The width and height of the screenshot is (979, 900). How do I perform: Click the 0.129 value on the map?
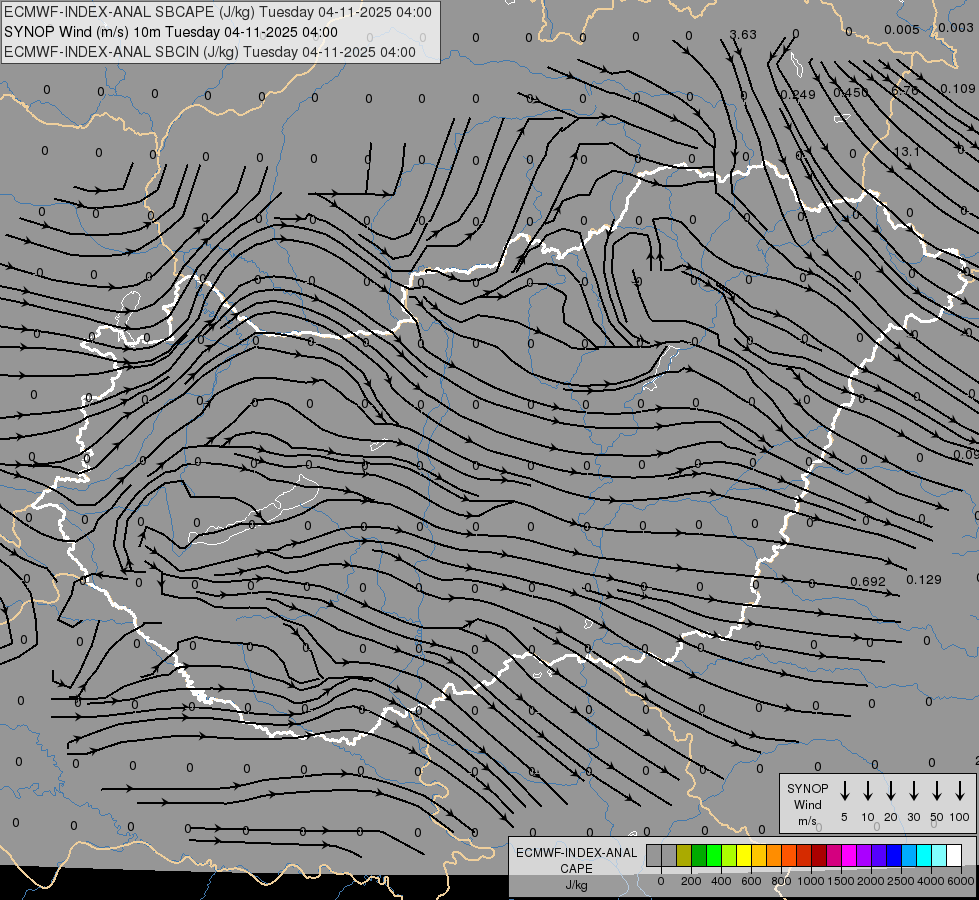923,580
